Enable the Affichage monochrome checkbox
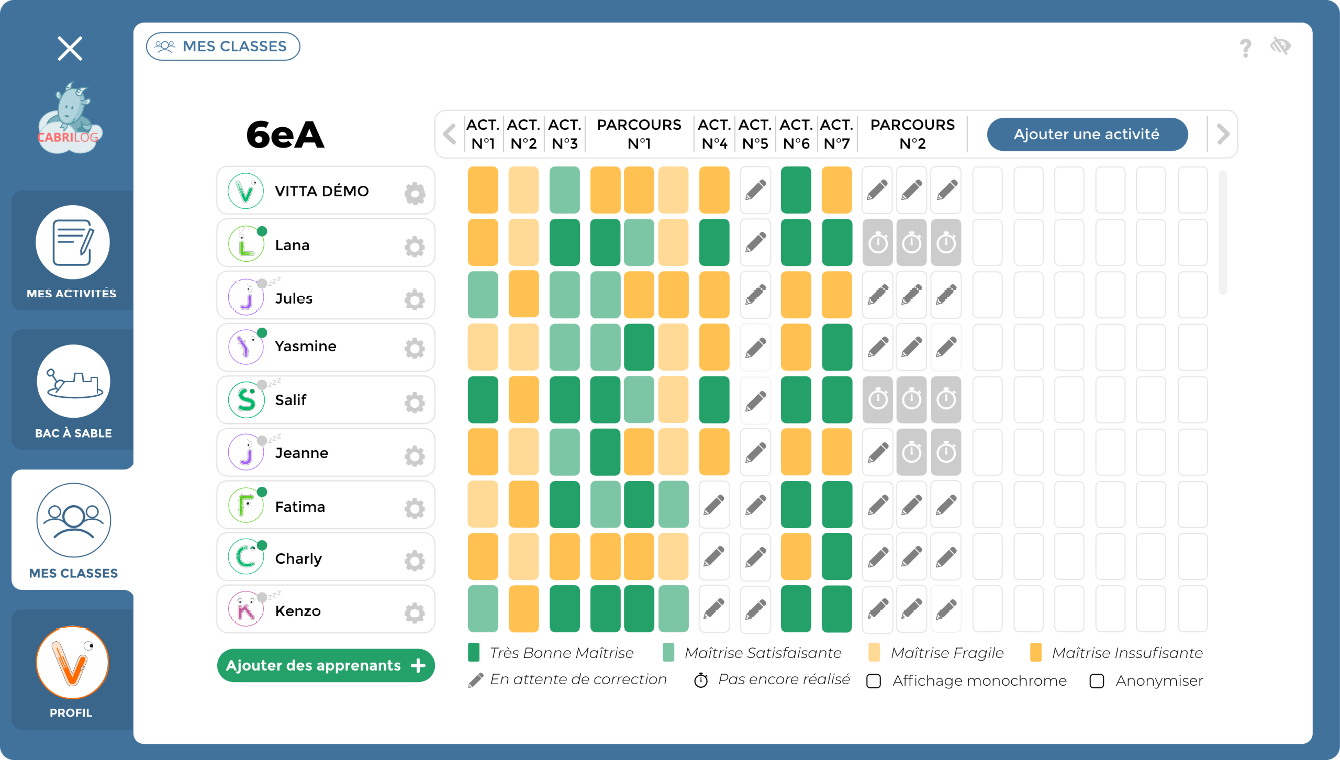Viewport: 1340px width, 760px height. [873, 681]
